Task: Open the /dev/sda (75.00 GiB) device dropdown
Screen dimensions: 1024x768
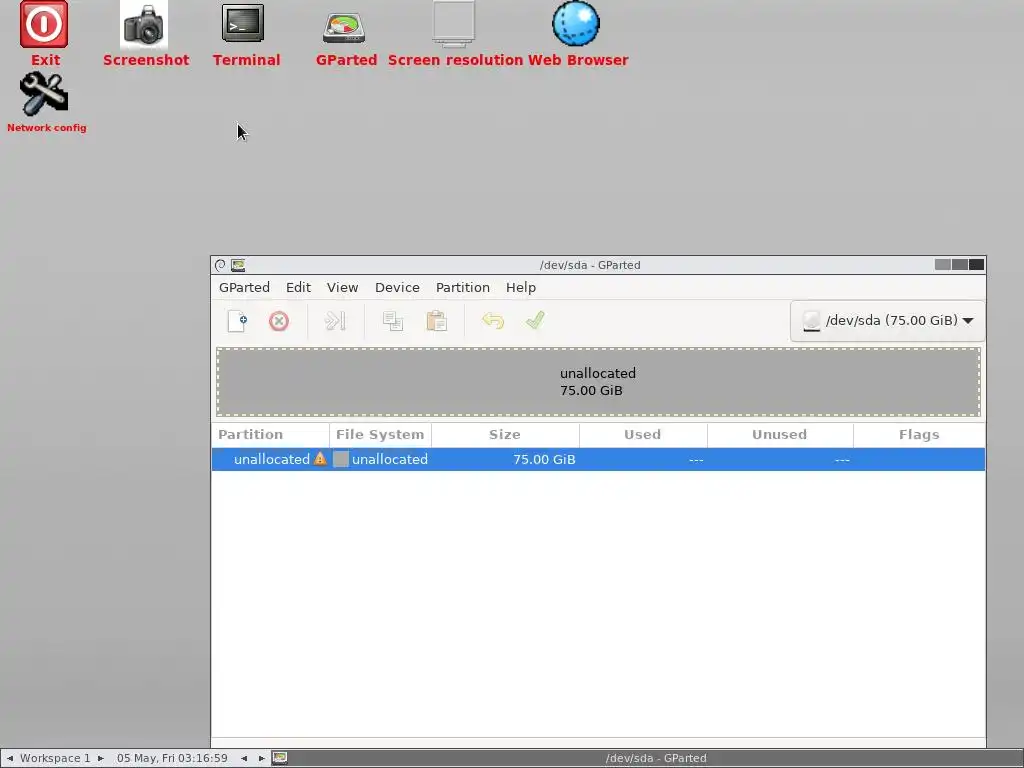Action: [x=888, y=321]
